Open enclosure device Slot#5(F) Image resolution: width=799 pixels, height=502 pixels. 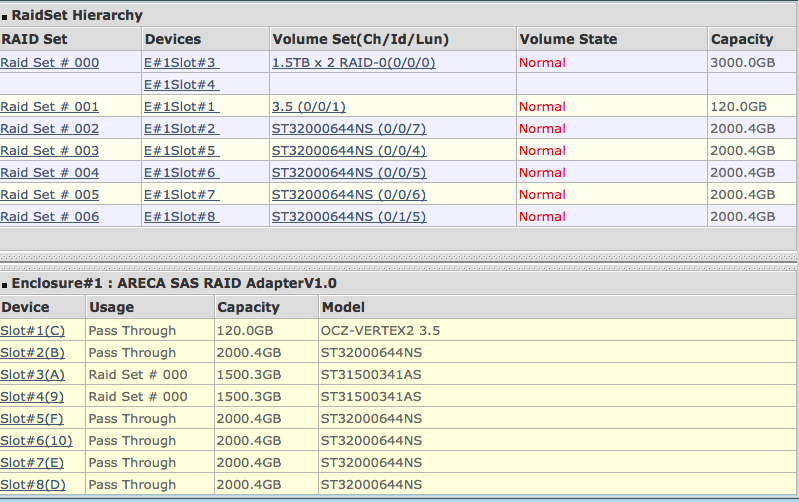[x=32, y=418]
